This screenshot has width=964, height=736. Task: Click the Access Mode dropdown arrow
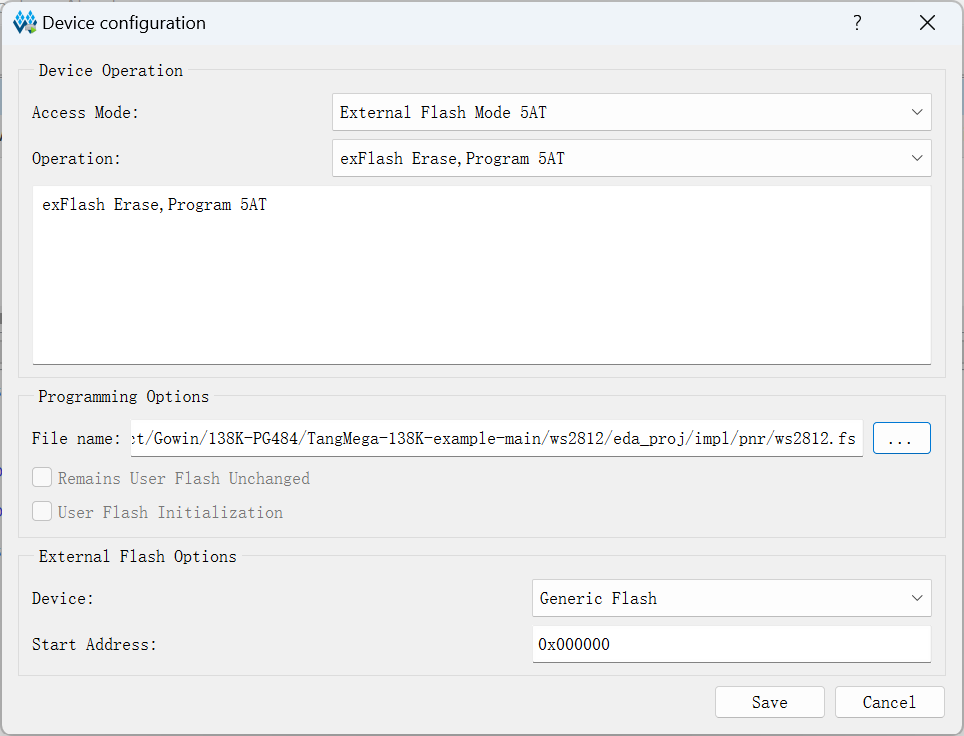[x=917, y=112]
